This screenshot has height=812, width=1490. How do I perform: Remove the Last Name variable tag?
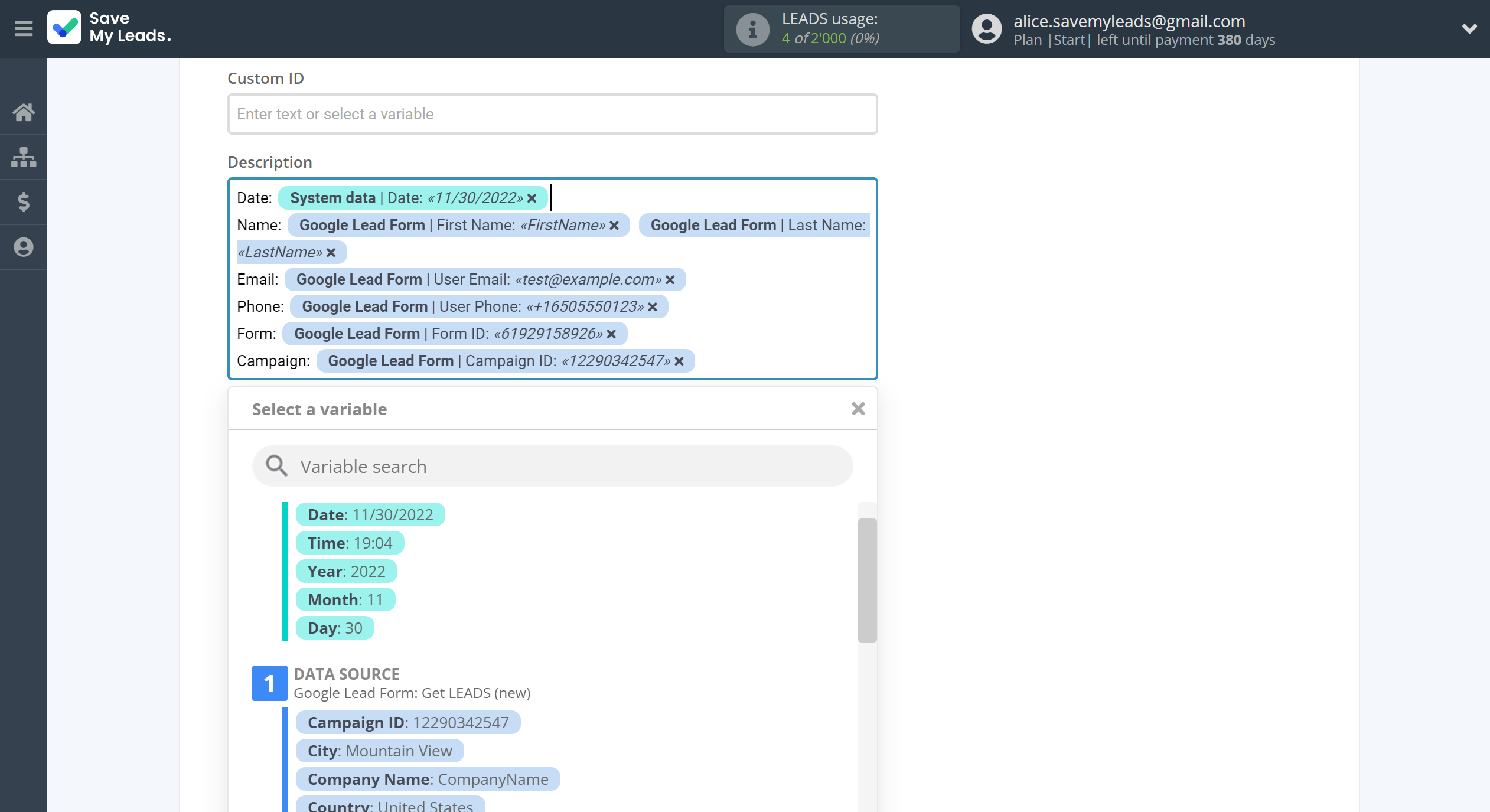pos(331,253)
